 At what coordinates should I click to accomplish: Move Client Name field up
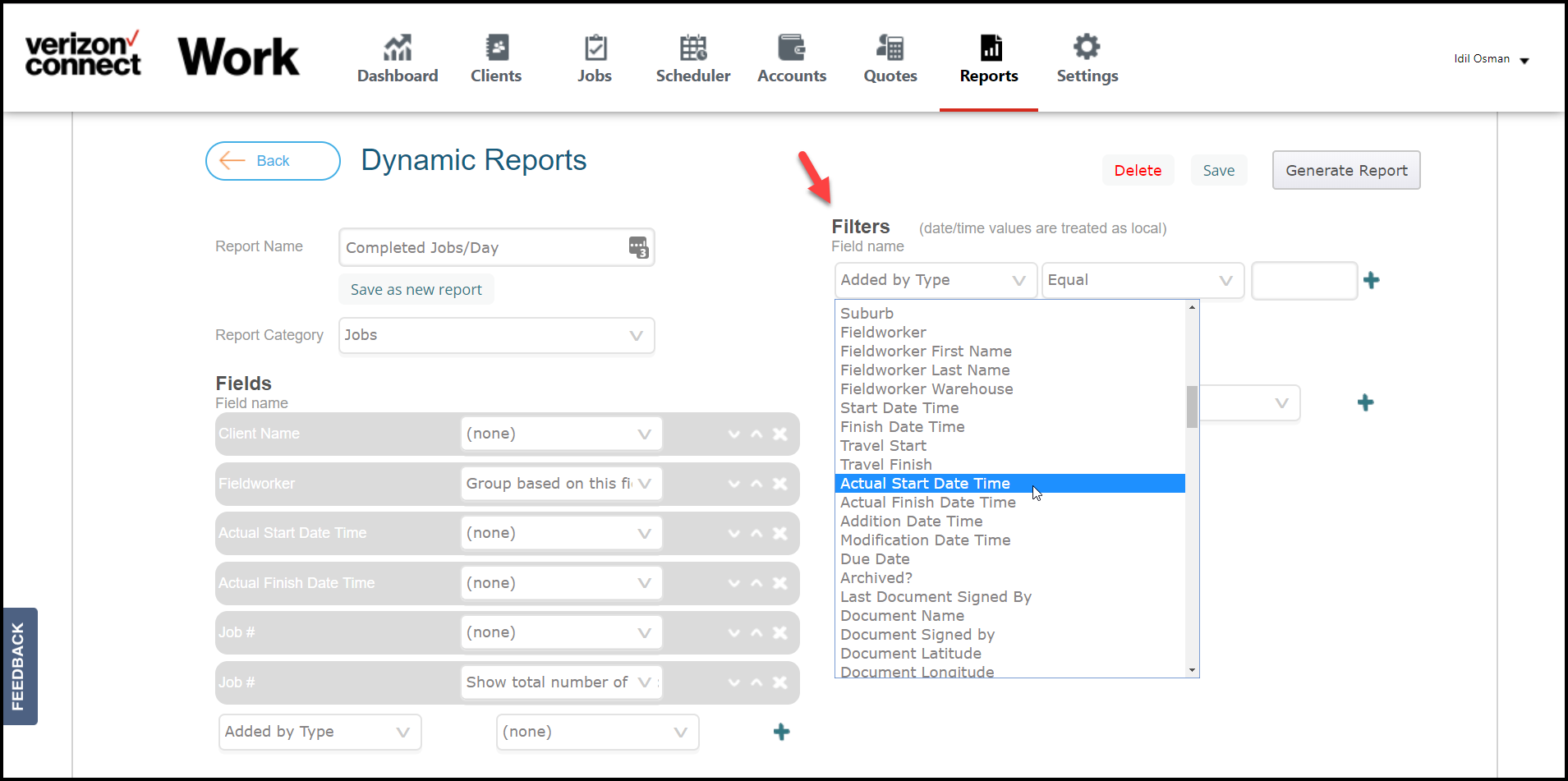coord(756,434)
